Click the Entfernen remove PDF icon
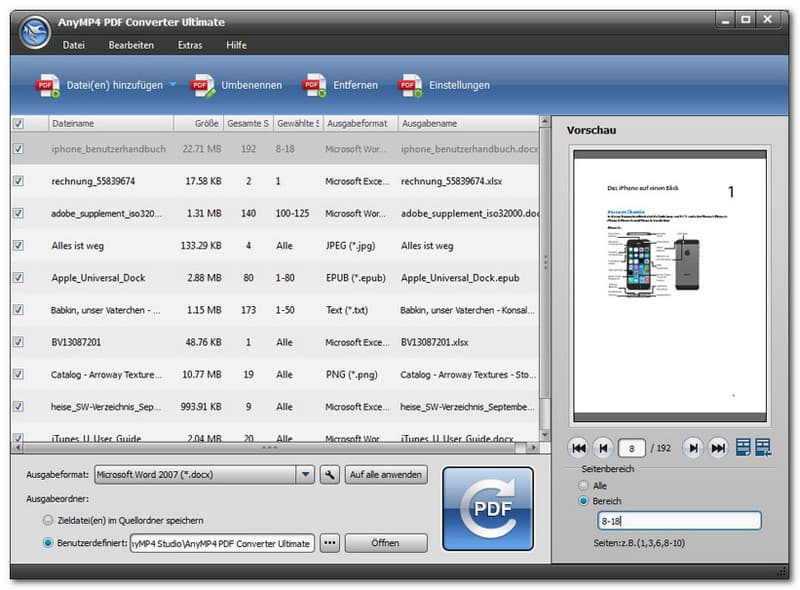 tap(314, 85)
